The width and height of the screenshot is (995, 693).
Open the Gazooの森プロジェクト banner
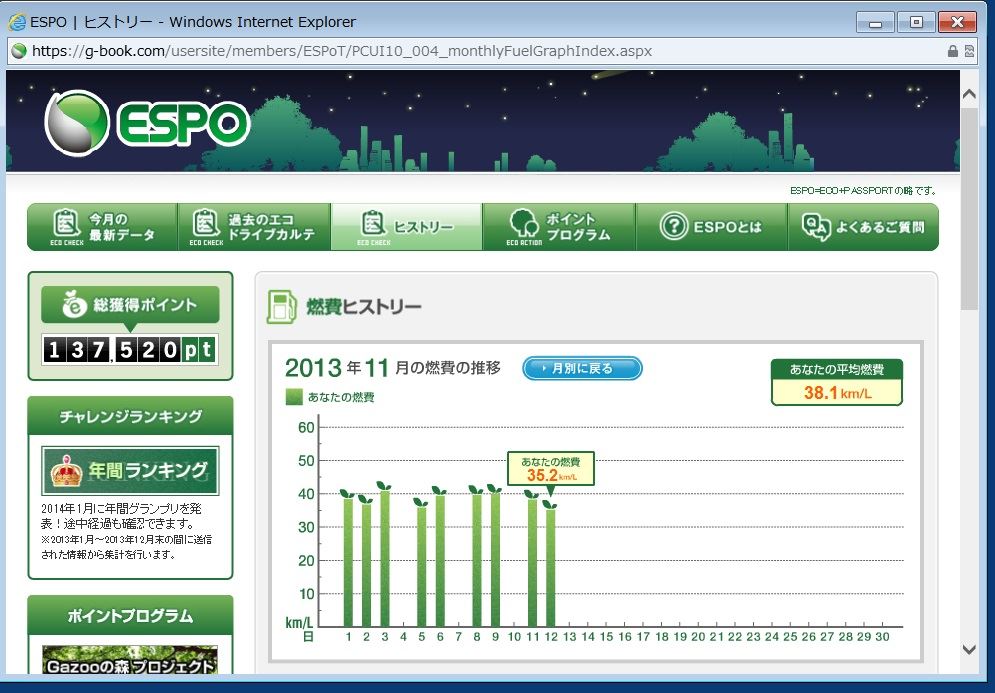point(130,660)
